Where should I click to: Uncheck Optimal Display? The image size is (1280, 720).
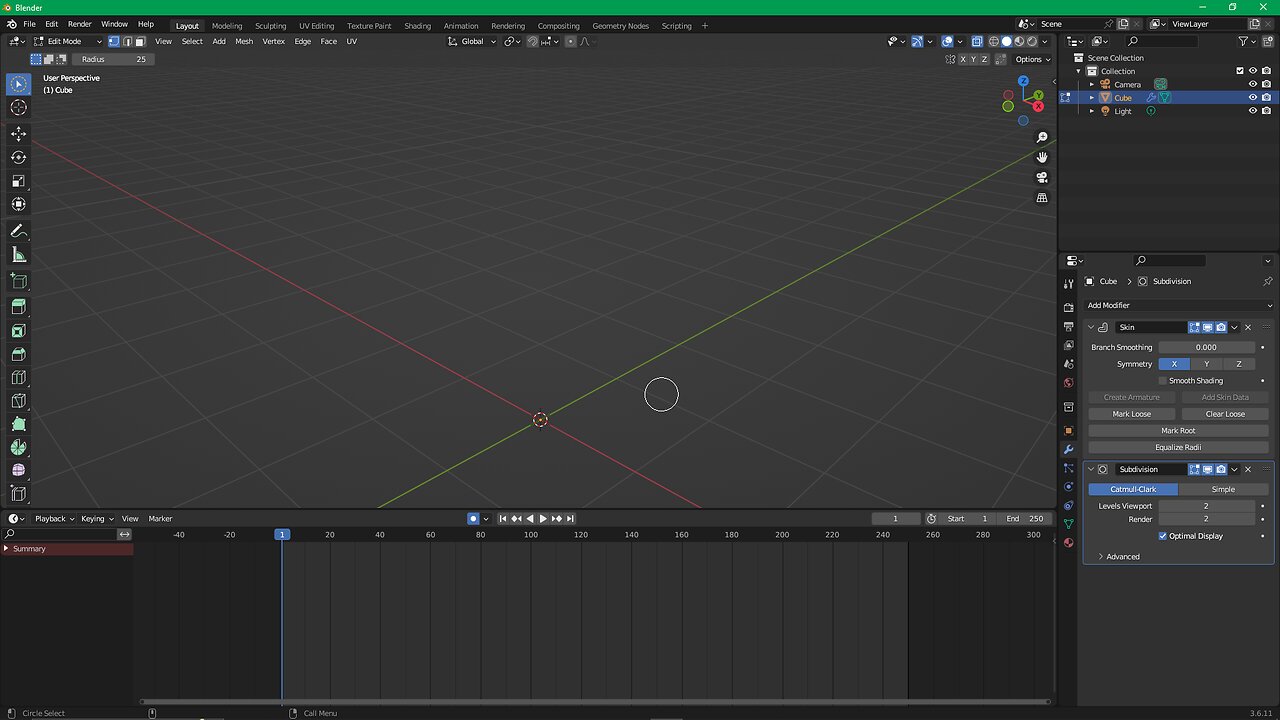pos(1163,536)
